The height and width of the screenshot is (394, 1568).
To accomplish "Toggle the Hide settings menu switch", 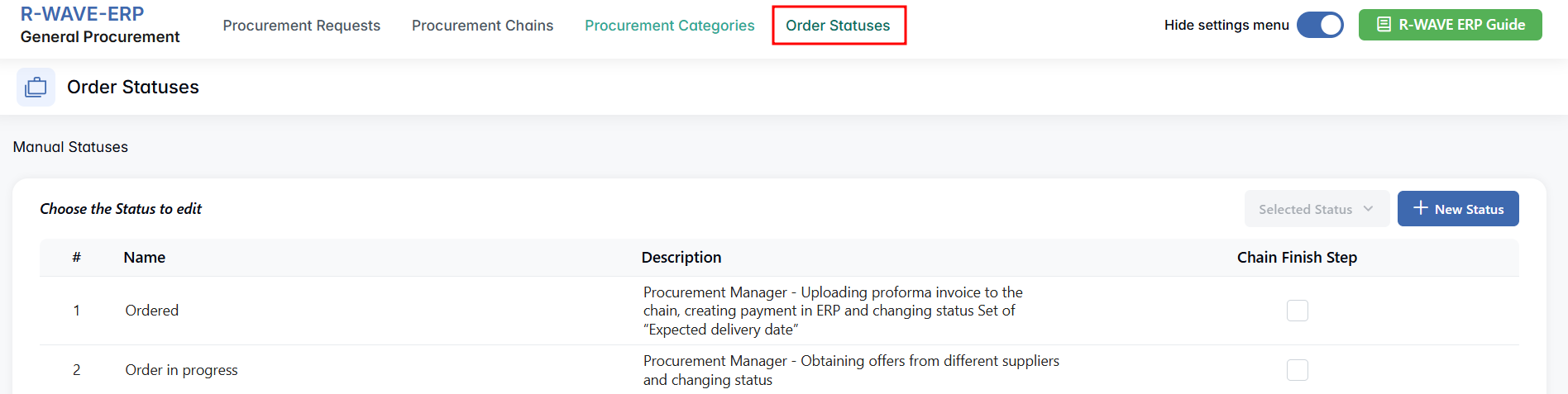I will coord(1320,25).
